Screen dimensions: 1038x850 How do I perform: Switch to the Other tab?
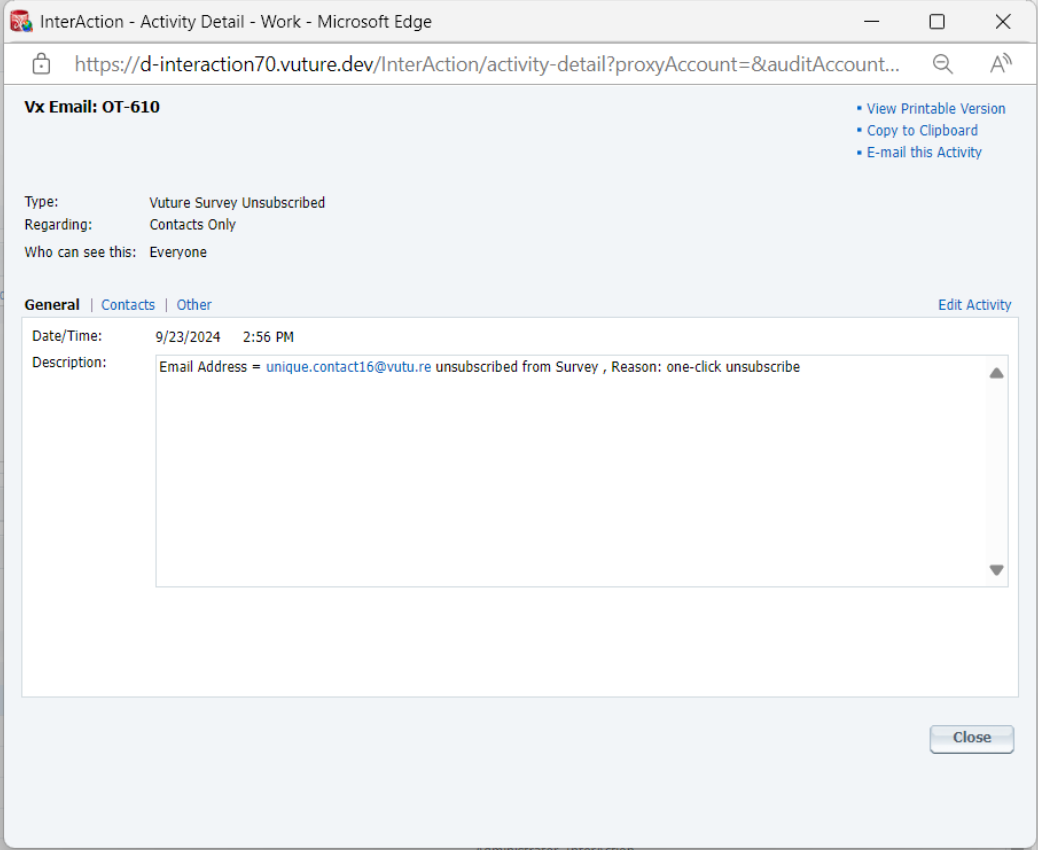pos(194,305)
